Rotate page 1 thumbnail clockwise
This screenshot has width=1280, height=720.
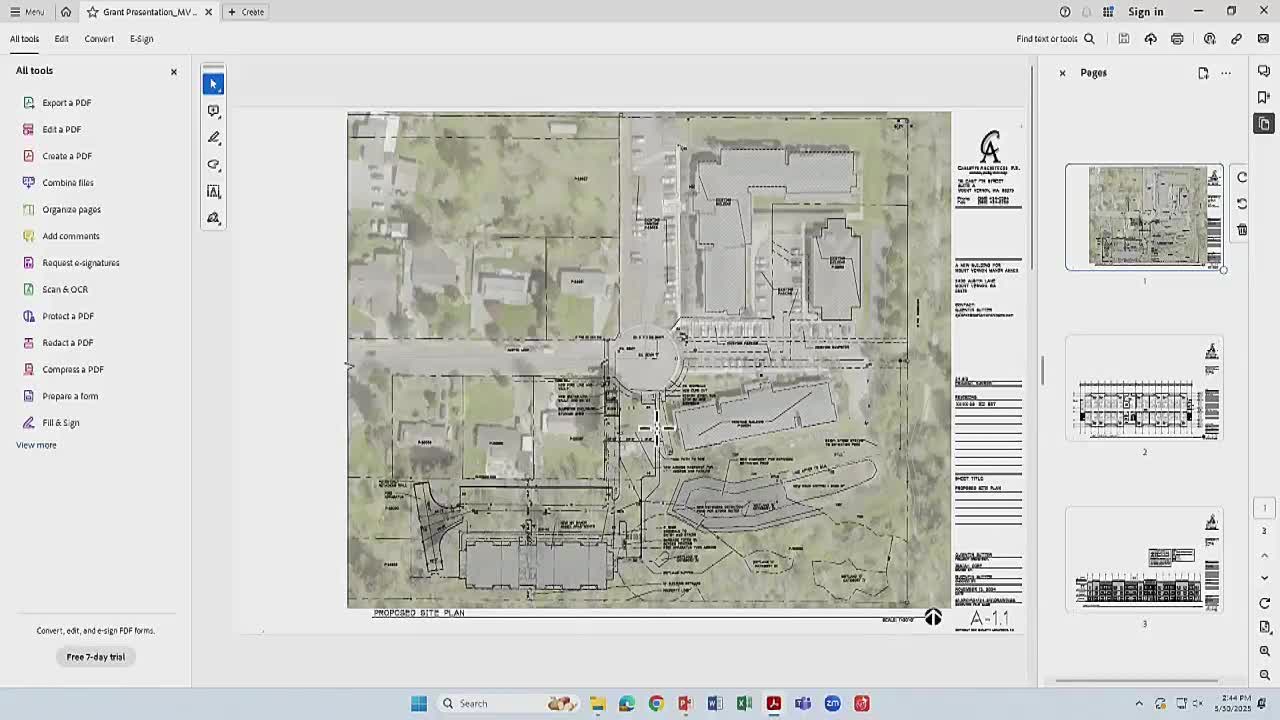(x=1242, y=178)
